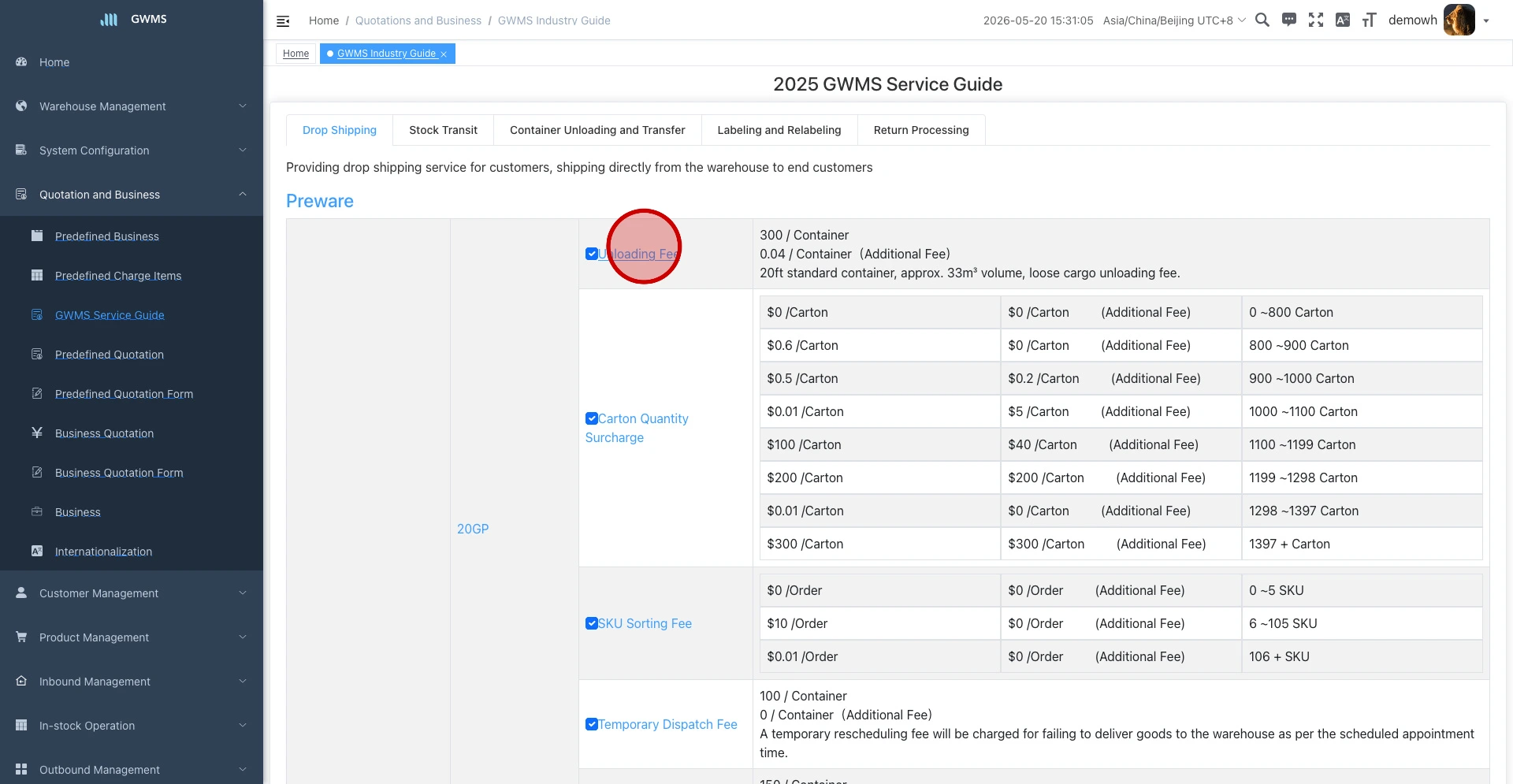The height and width of the screenshot is (784, 1513).
Task: Click the Preware section heading
Action: (320, 201)
